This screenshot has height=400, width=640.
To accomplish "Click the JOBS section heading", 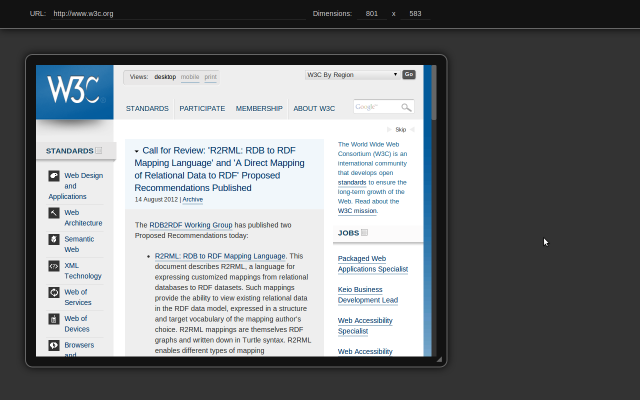I will point(348,233).
